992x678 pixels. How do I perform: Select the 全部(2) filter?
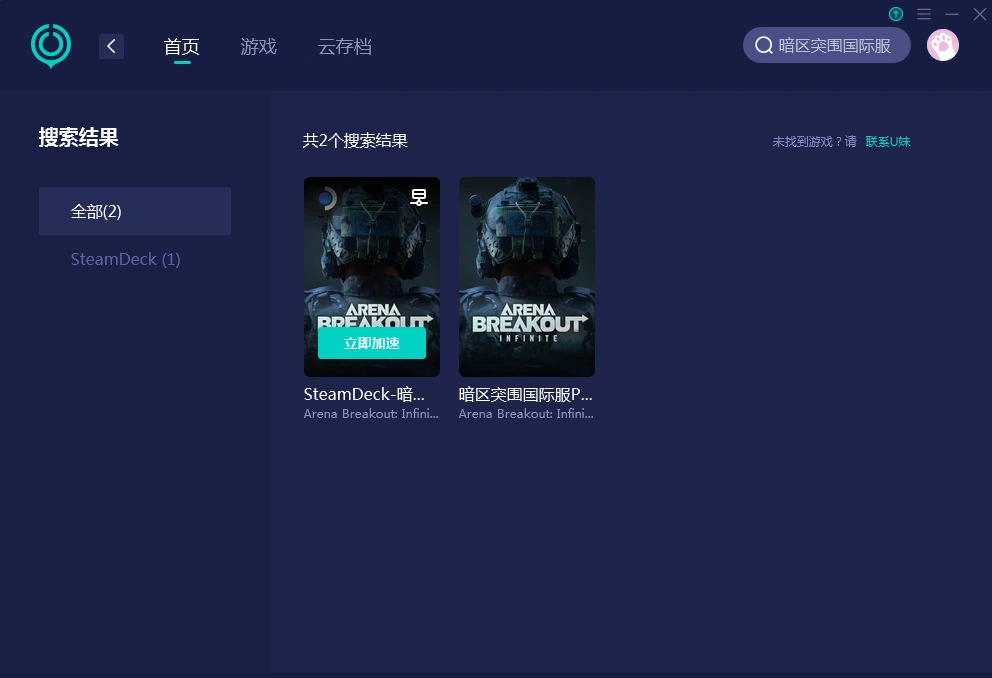click(135, 211)
